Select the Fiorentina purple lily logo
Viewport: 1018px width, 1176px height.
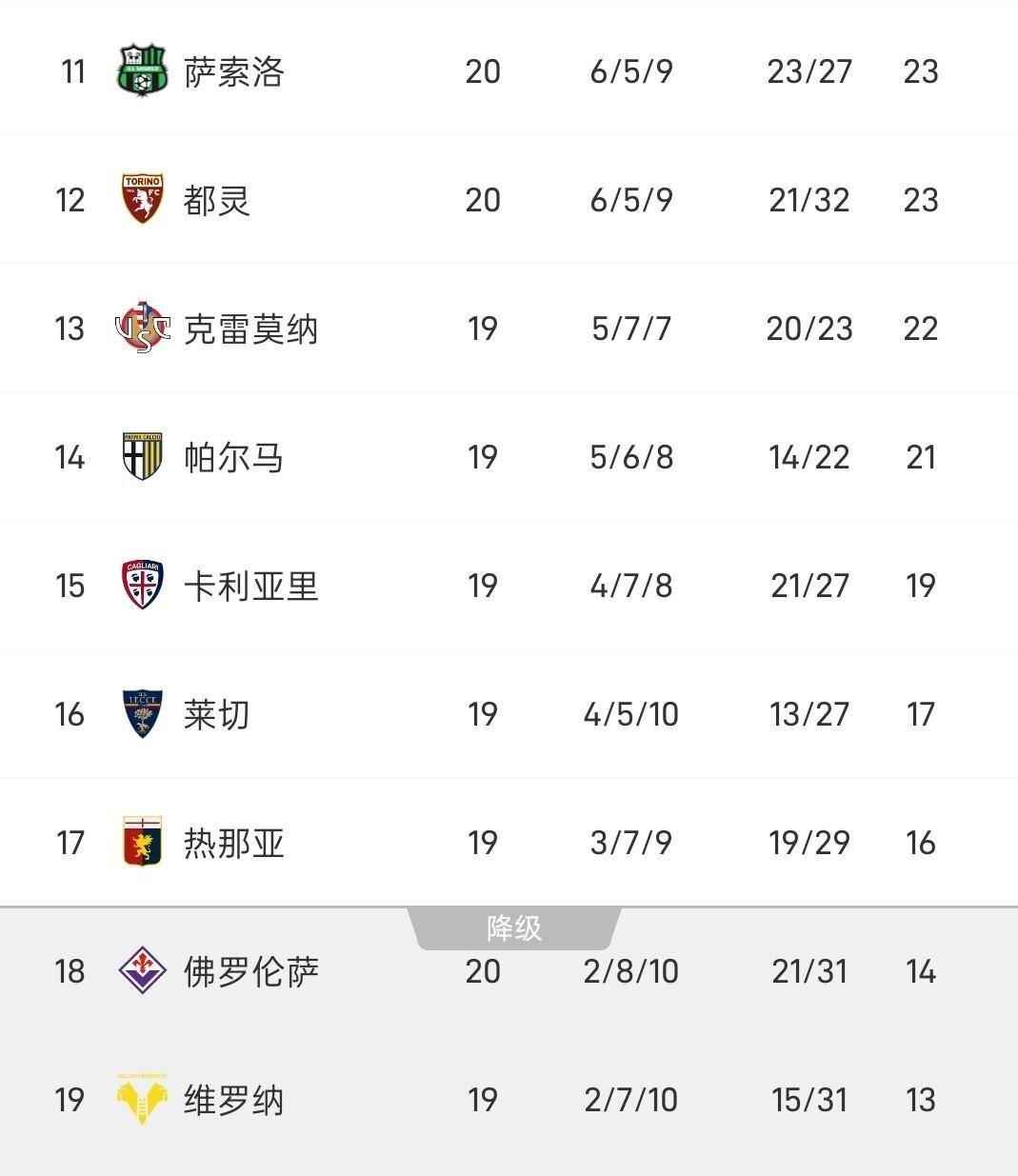pos(142,970)
